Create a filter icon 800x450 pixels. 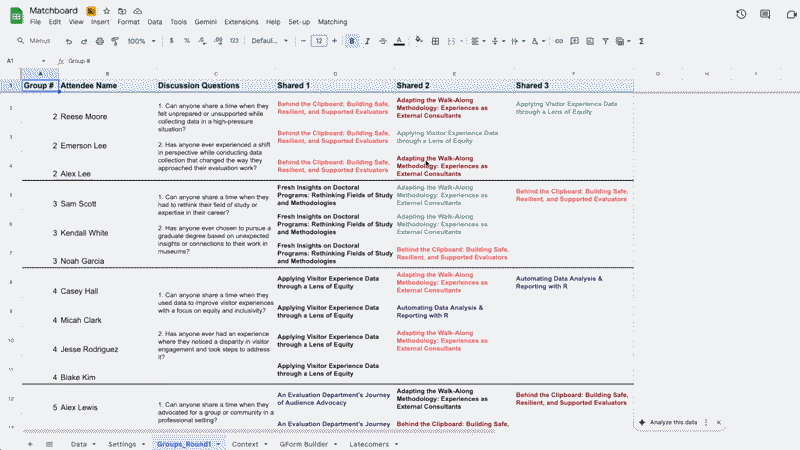click(605, 41)
